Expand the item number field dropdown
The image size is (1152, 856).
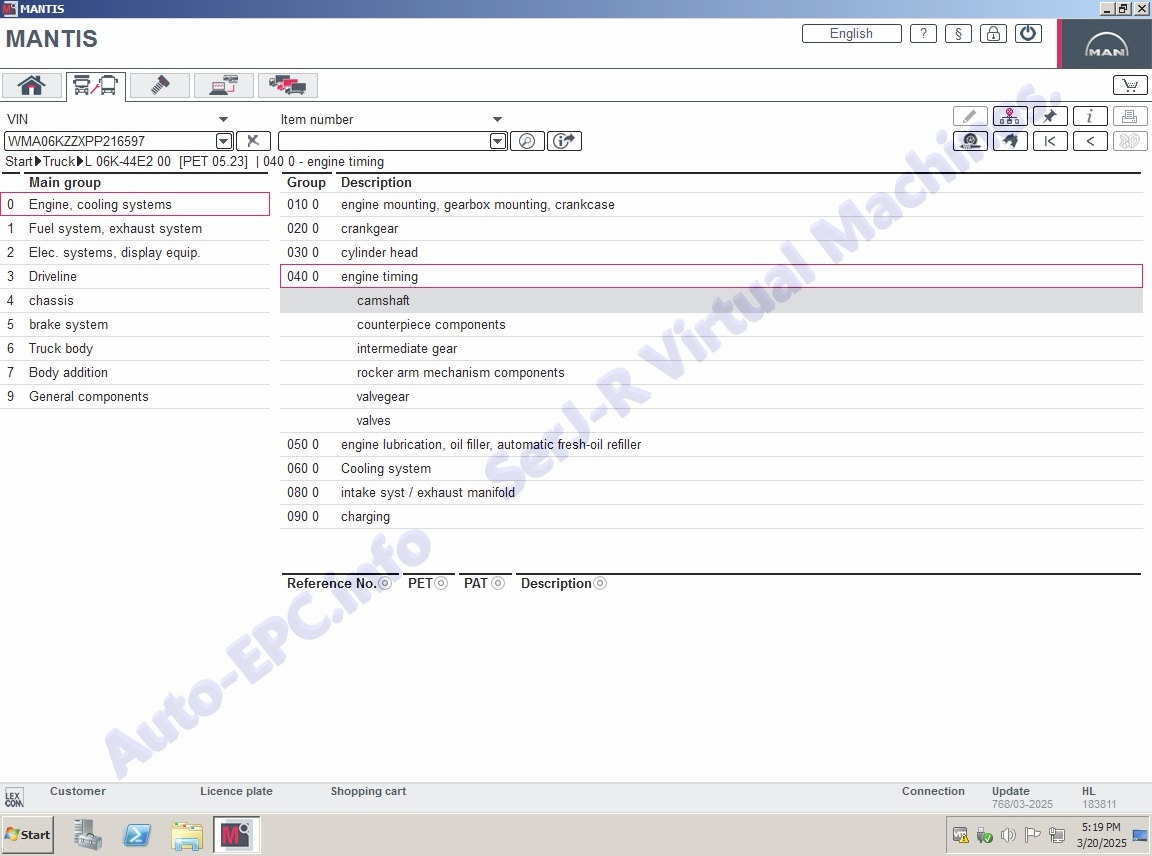(x=498, y=140)
